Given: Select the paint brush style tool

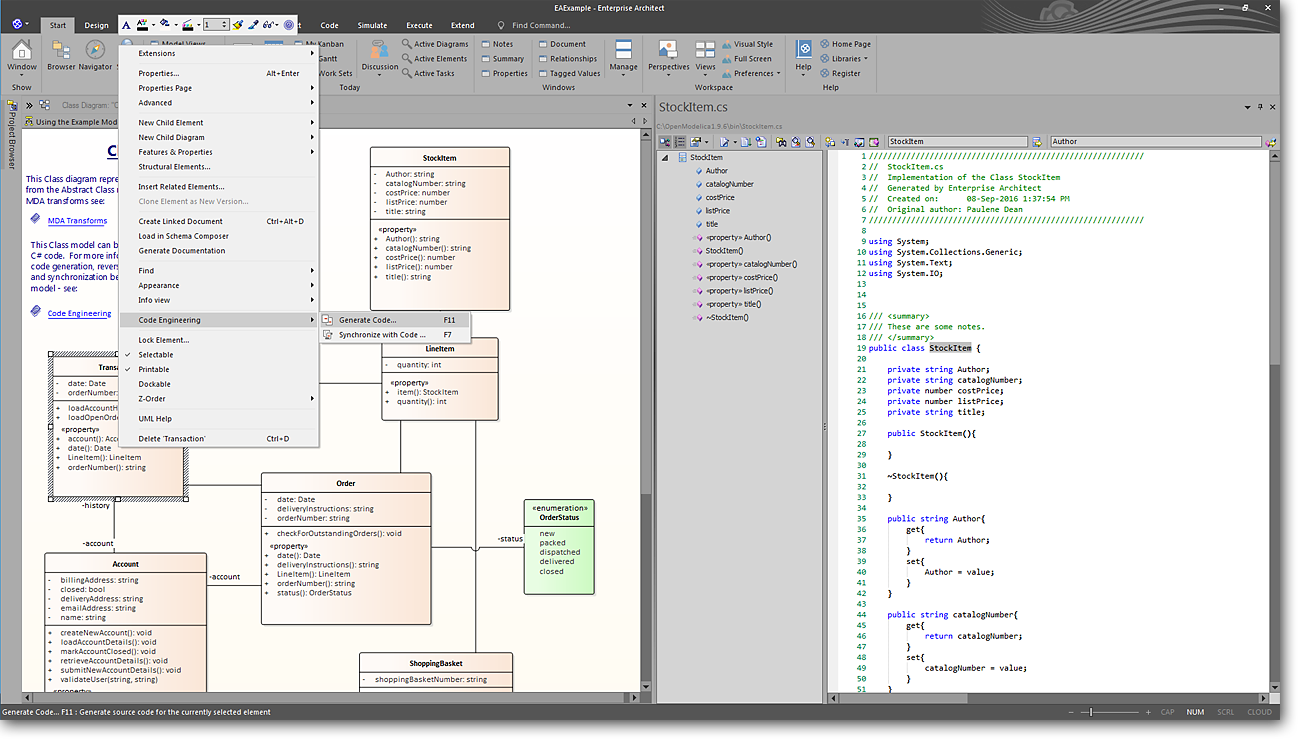Looking at the screenshot, I should tap(238, 24).
